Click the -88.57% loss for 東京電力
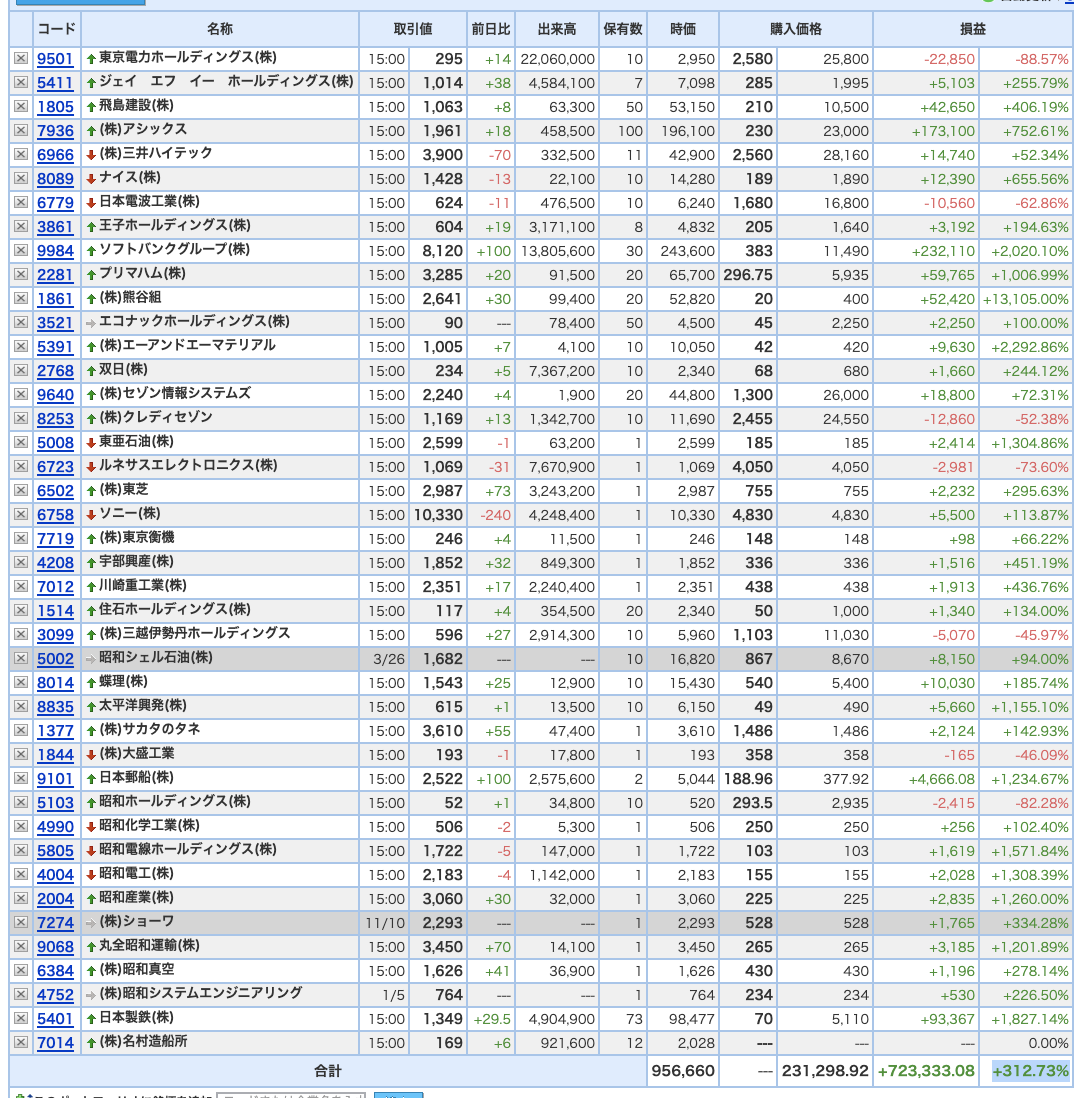The width and height of the screenshot is (1074, 1098). [1042, 60]
